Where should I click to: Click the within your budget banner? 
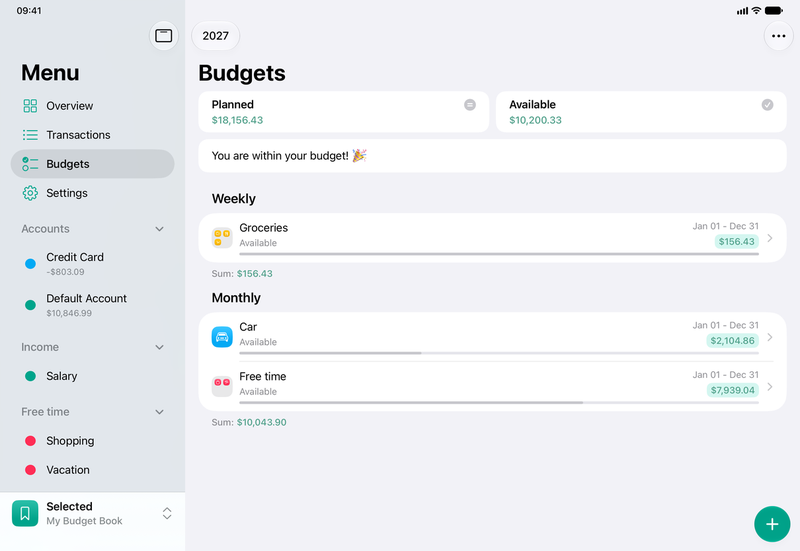492,156
